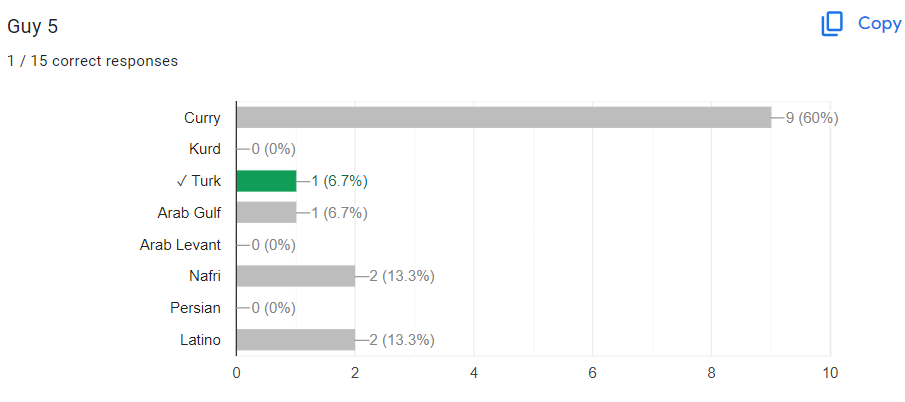Click the Guy 5 question title
This screenshot has height=402, width=905.
(32, 27)
